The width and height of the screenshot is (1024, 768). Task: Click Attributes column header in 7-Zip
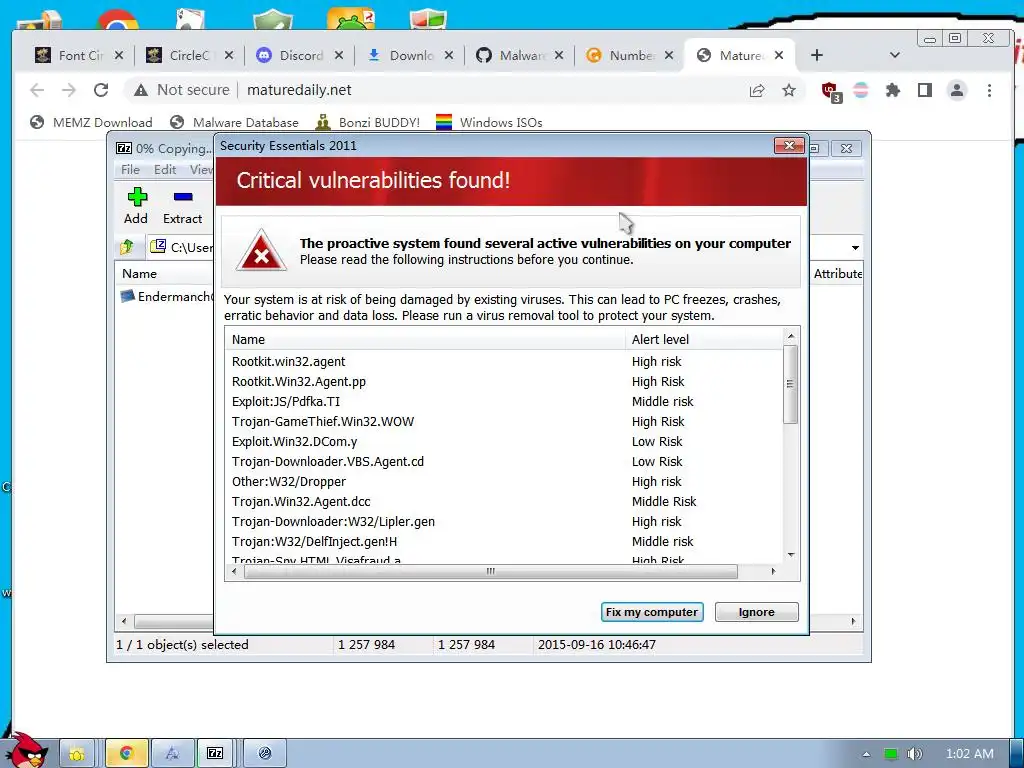click(837, 274)
